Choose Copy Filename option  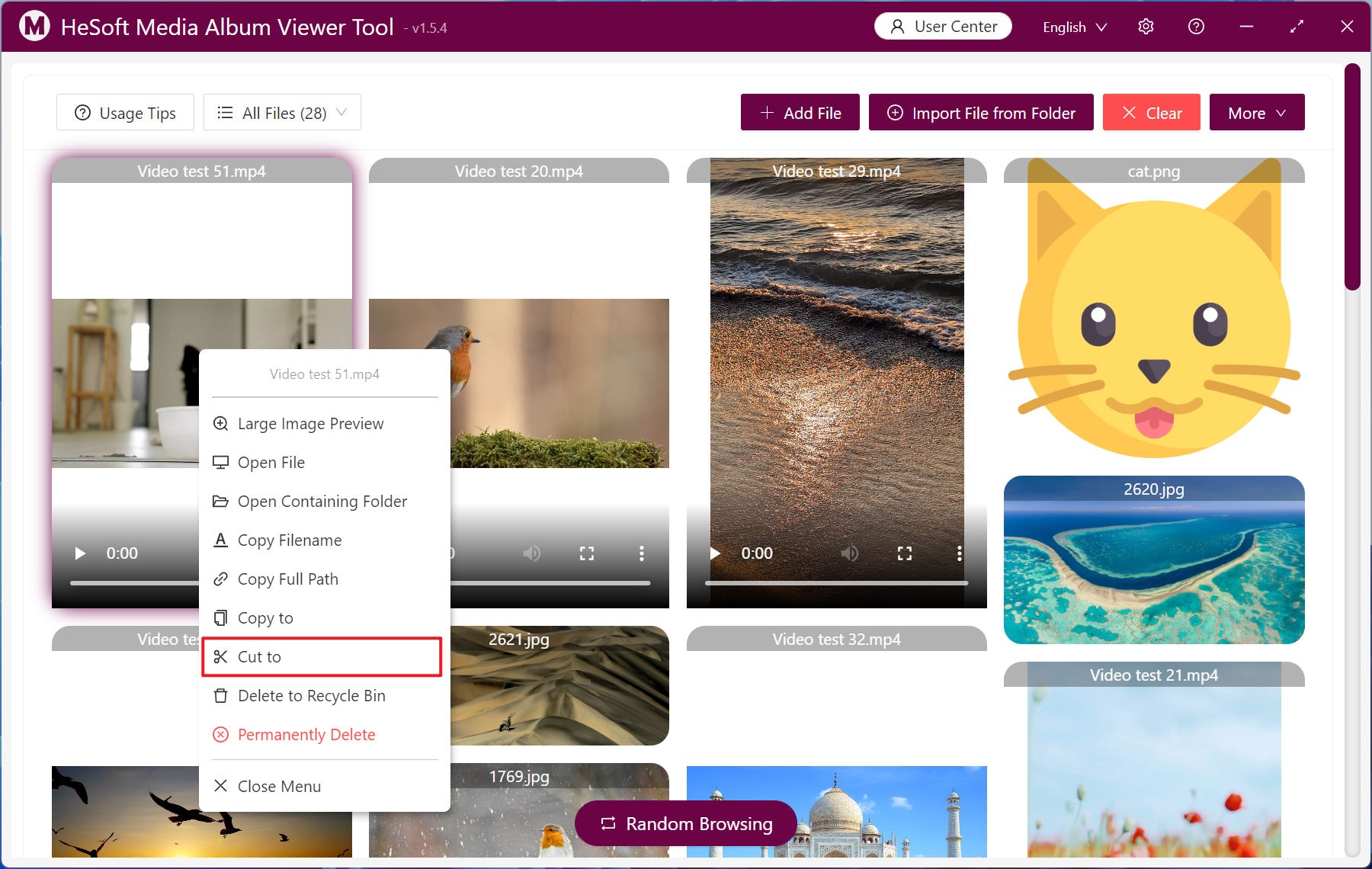coord(325,540)
